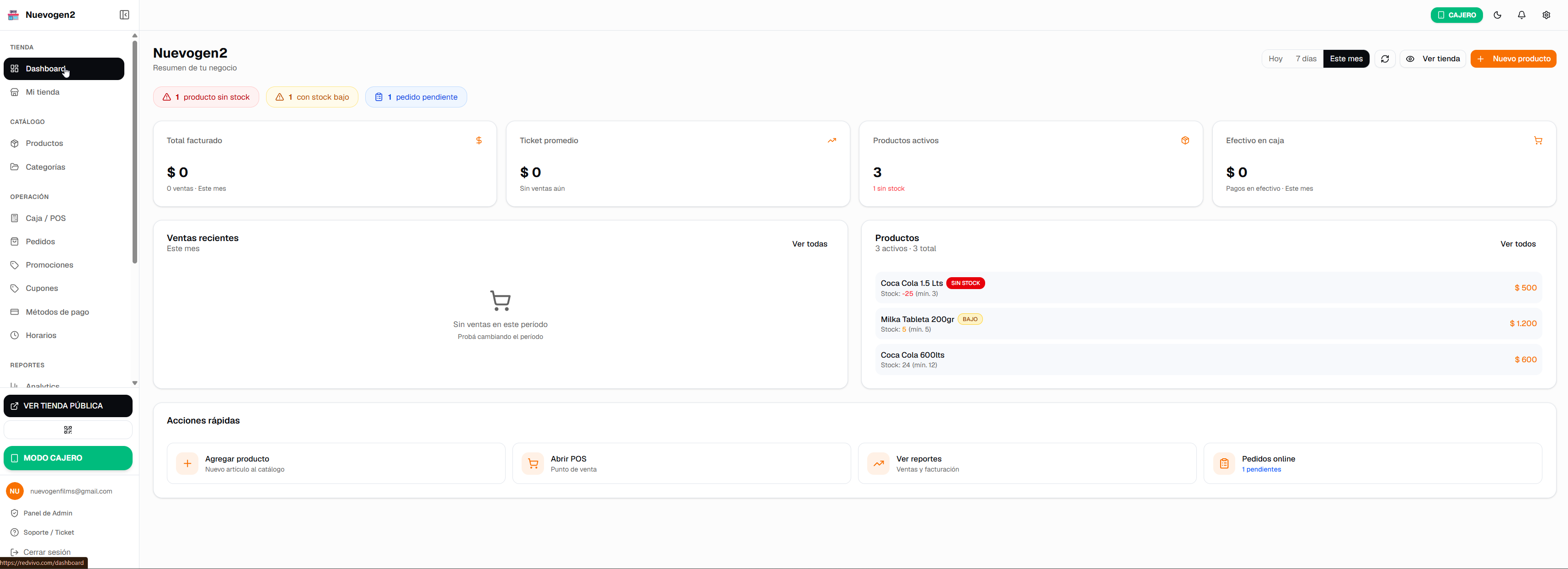This screenshot has width=1568, height=569.
Task: Open Mi tienda in the sidebar
Action: pos(64,92)
